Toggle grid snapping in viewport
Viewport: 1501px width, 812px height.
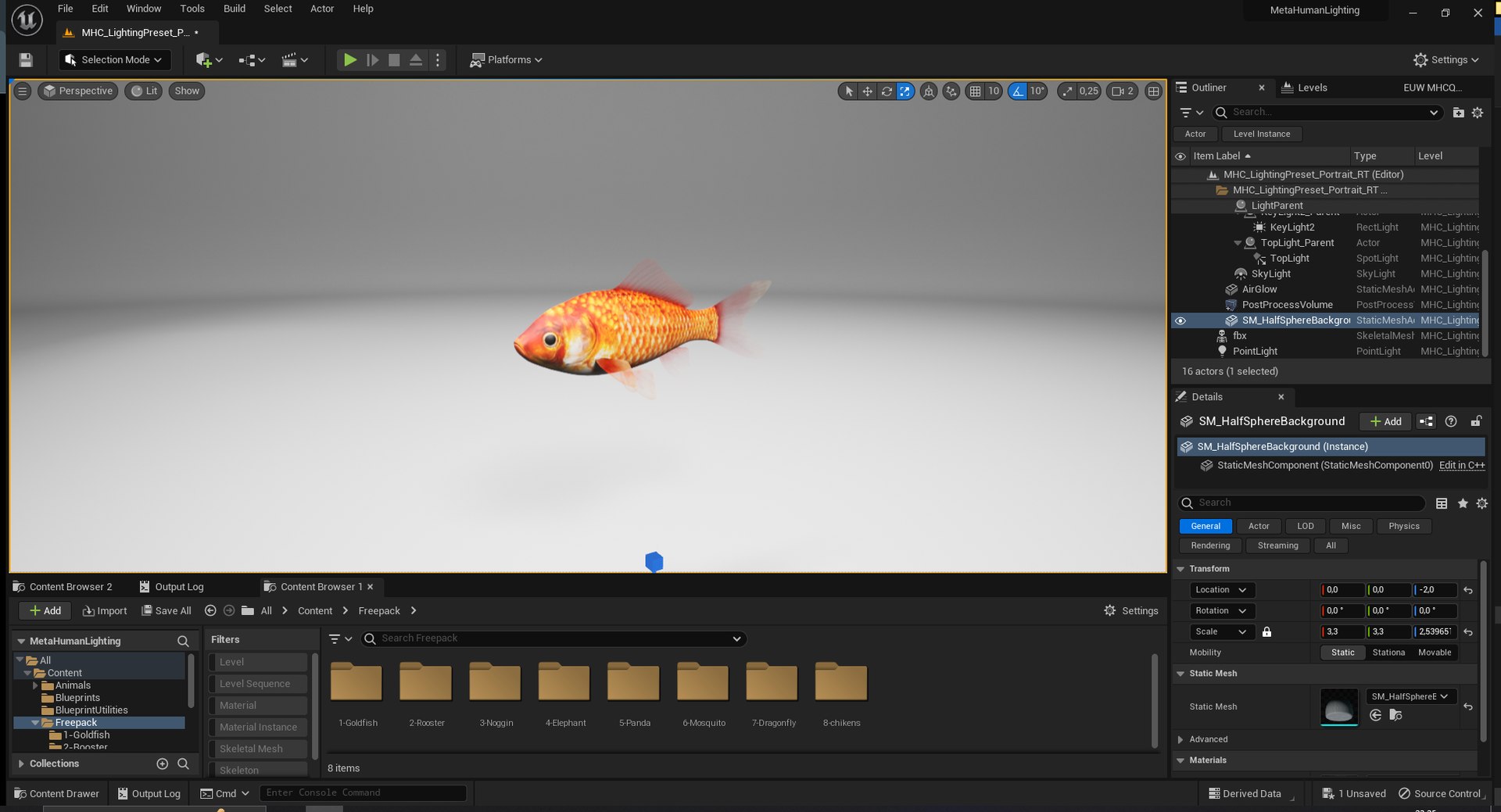(x=975, y=91)
